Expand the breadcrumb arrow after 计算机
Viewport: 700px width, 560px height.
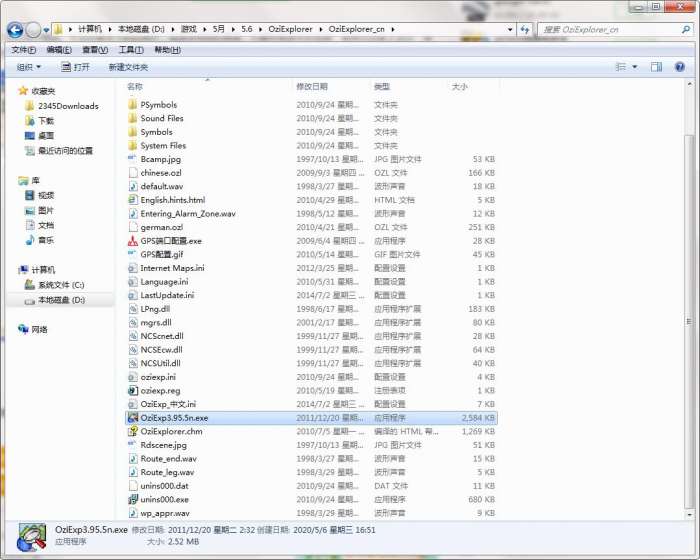point(110,29)
